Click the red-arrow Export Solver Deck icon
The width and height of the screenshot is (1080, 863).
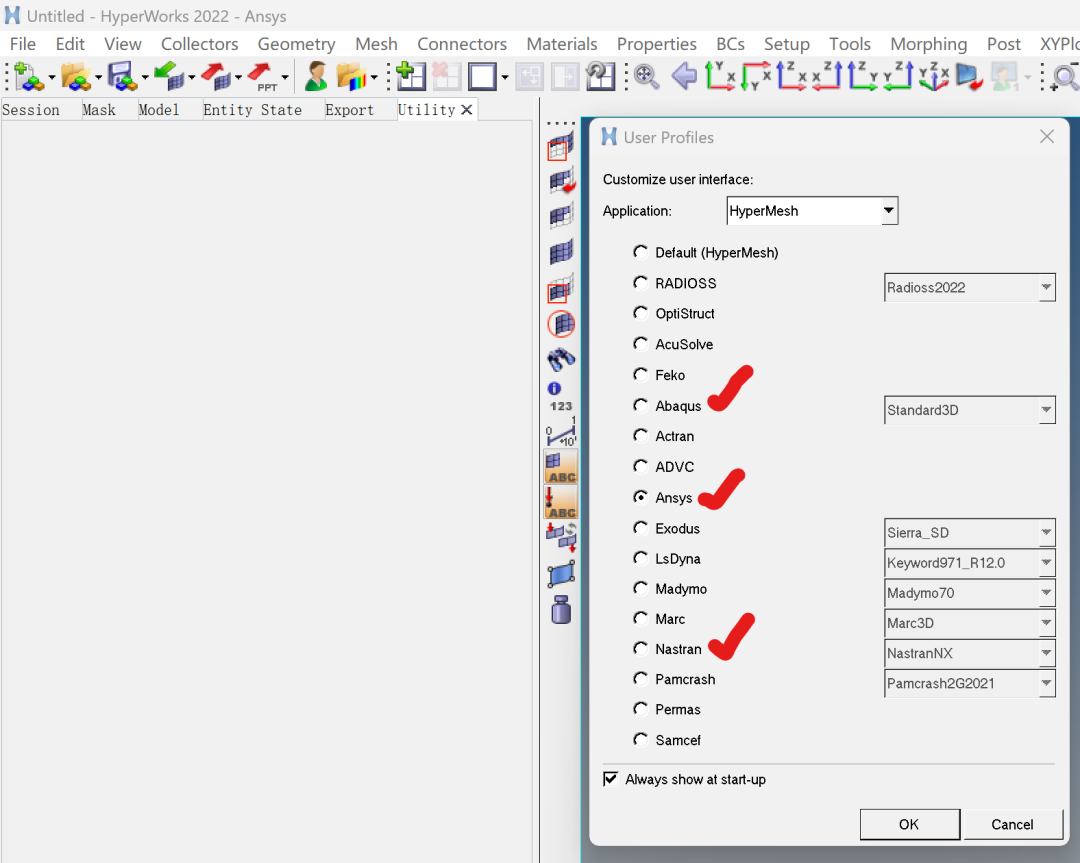point(216,76)
